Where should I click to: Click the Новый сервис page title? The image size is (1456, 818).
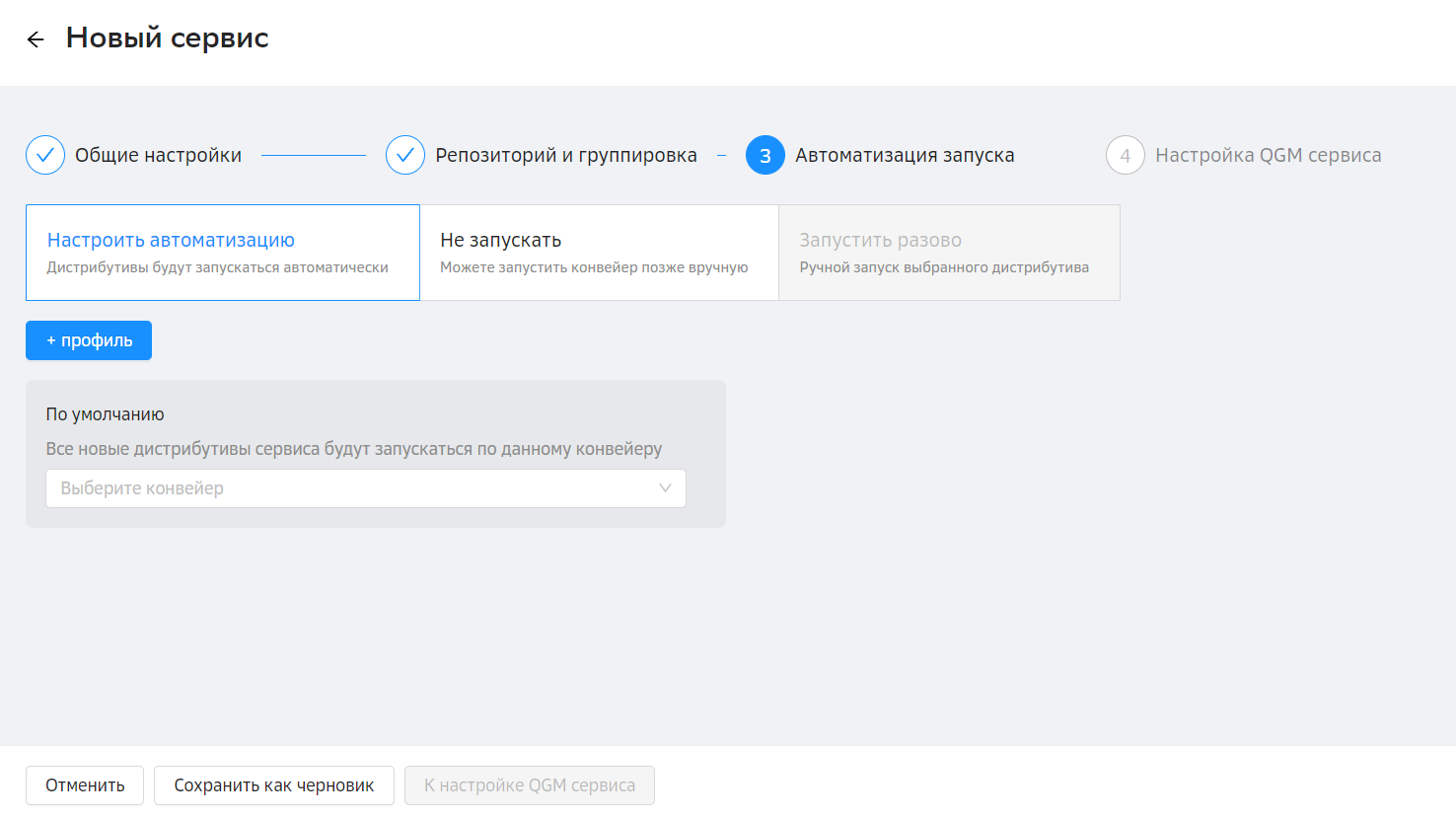tap(168, 38)
